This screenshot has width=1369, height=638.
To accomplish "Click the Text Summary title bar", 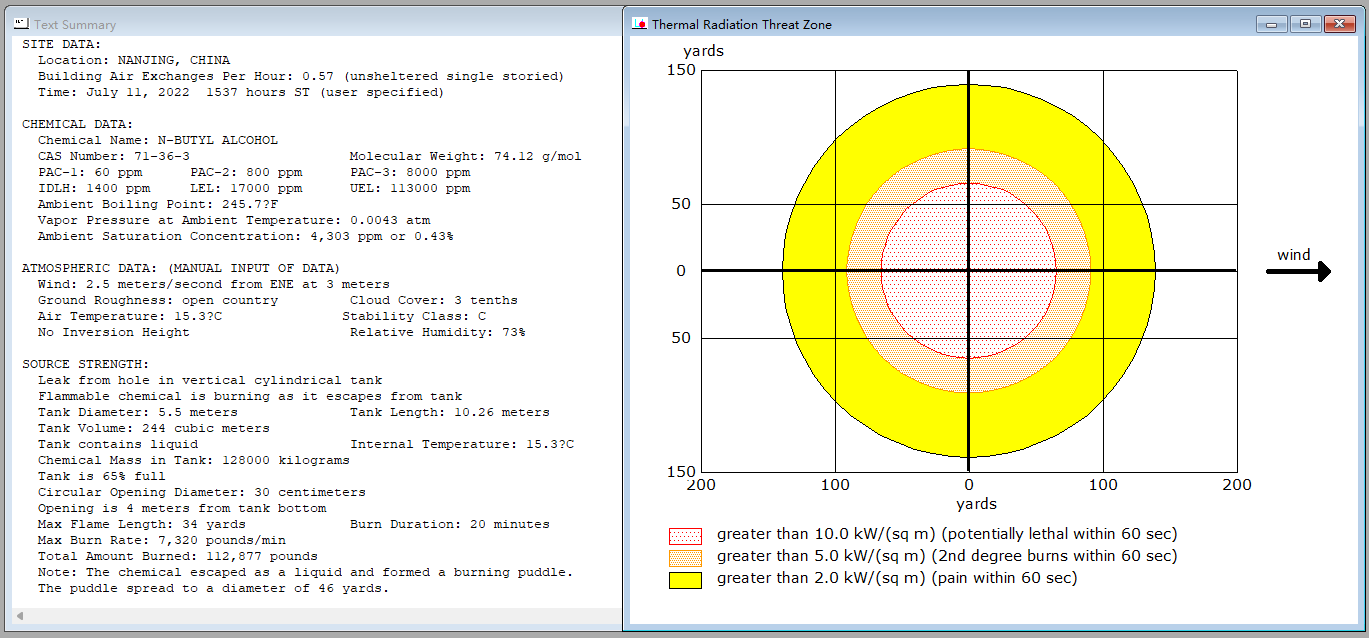I will click(315, 24).
